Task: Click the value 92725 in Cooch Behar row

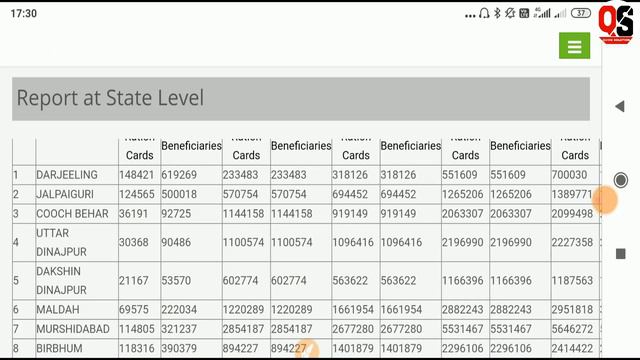Action: pyautogui.click(x=176, y=214)
